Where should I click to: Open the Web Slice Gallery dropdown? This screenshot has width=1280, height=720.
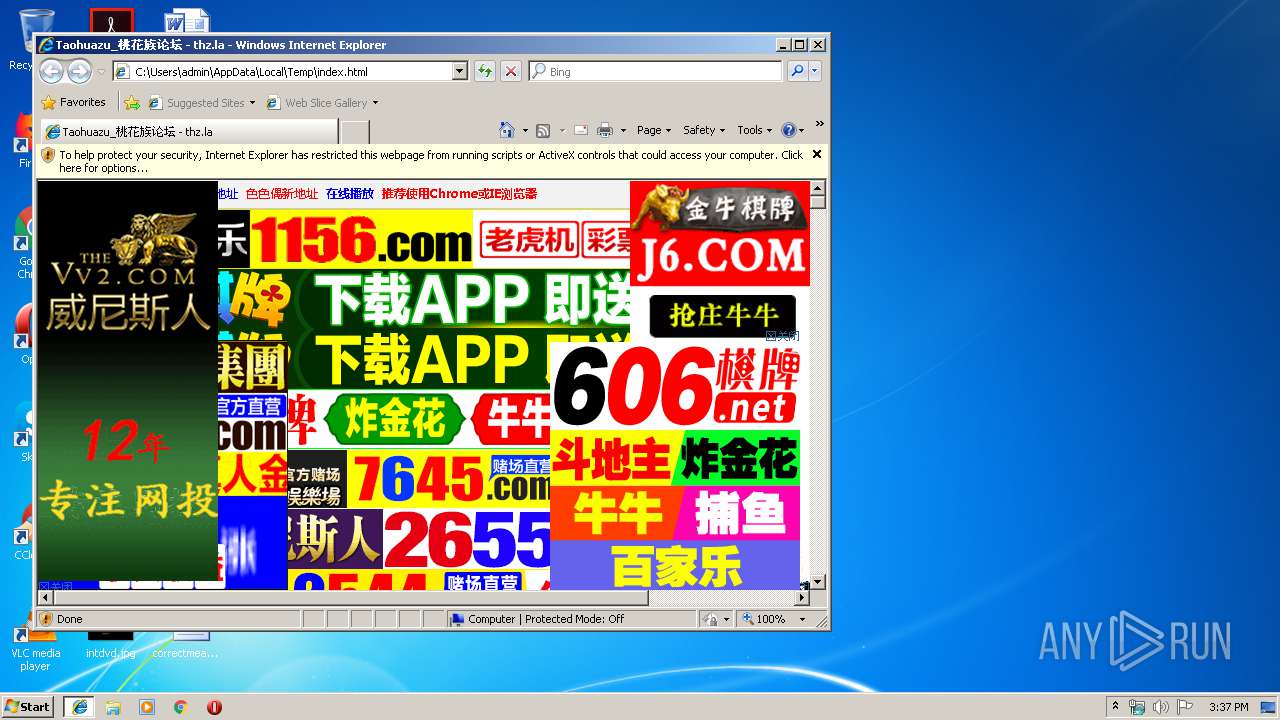pos(375,102)
